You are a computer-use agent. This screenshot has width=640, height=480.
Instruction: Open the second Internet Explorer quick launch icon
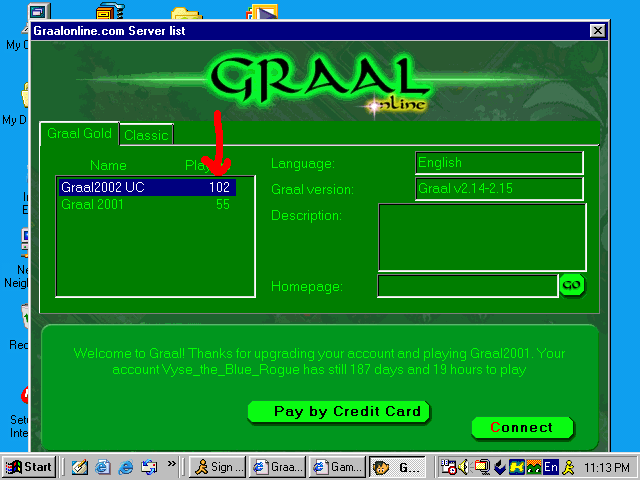[x=126, y=467]
